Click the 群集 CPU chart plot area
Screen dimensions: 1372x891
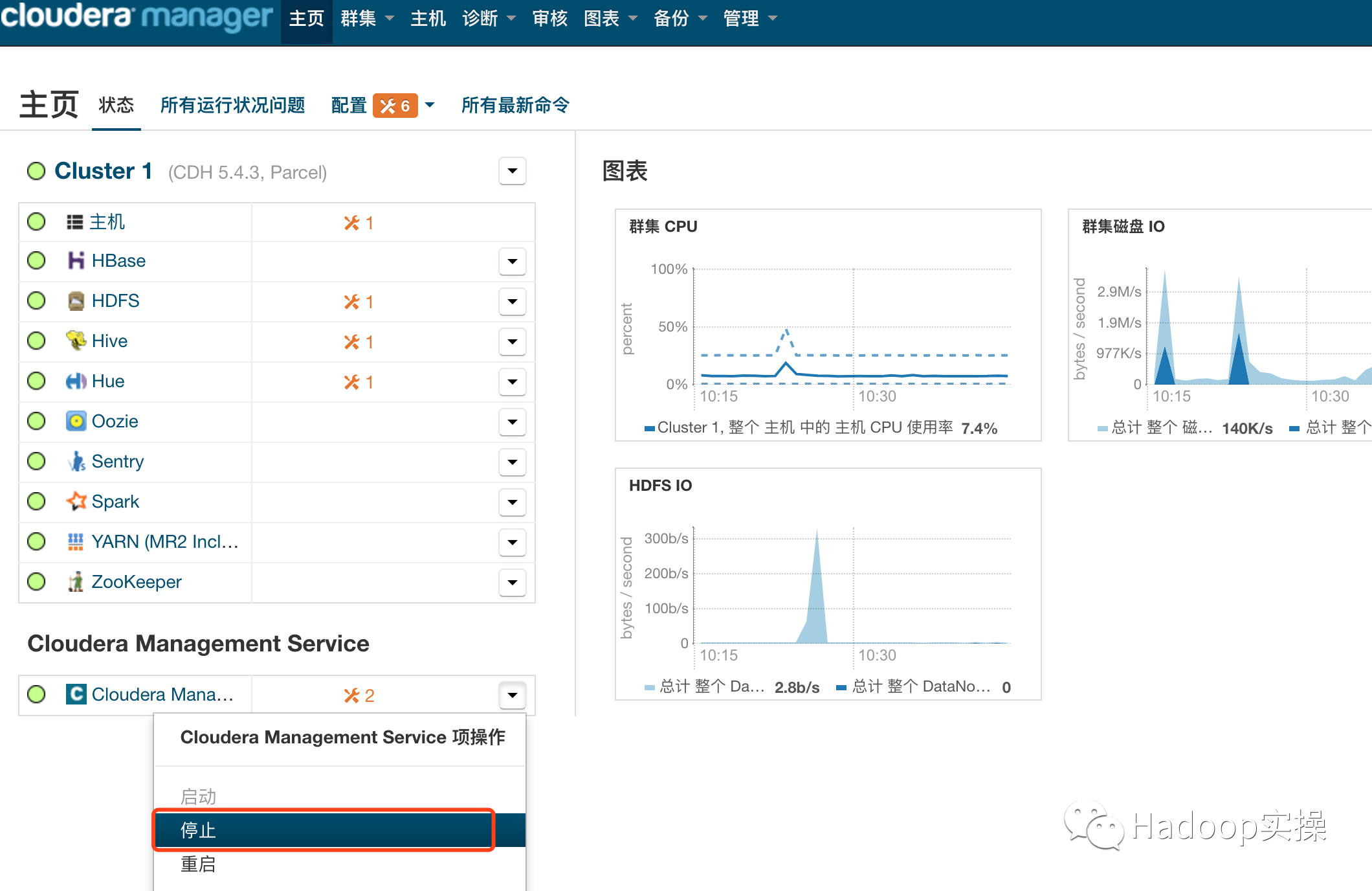coord(852,326)
